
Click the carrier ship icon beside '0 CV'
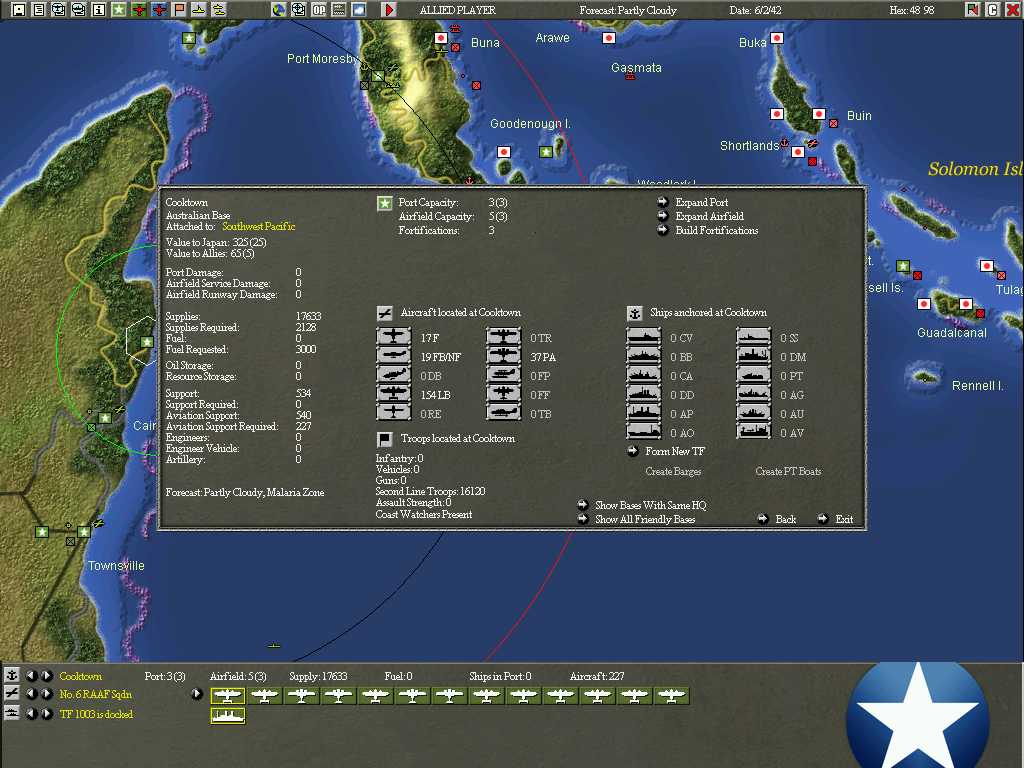pos(644,337)
